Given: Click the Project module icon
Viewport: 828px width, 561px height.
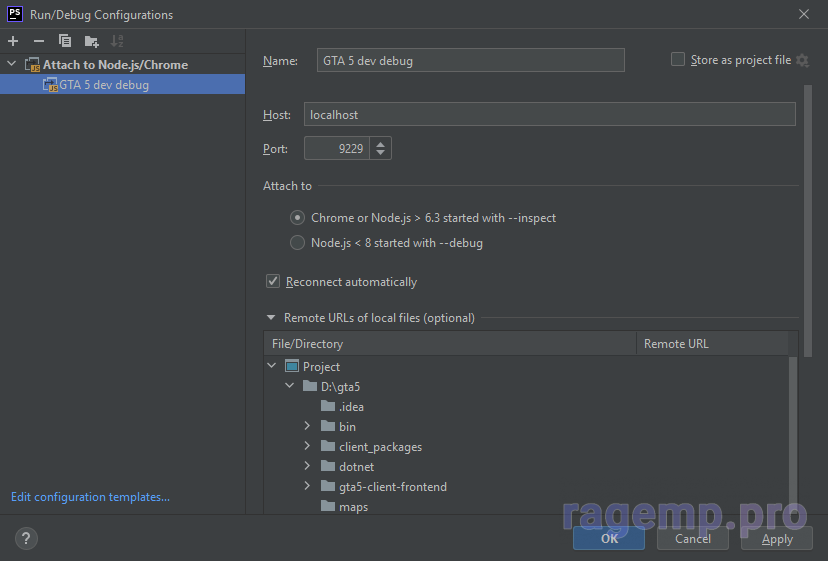Looking at the screenshot, I should tap(291, 366).
